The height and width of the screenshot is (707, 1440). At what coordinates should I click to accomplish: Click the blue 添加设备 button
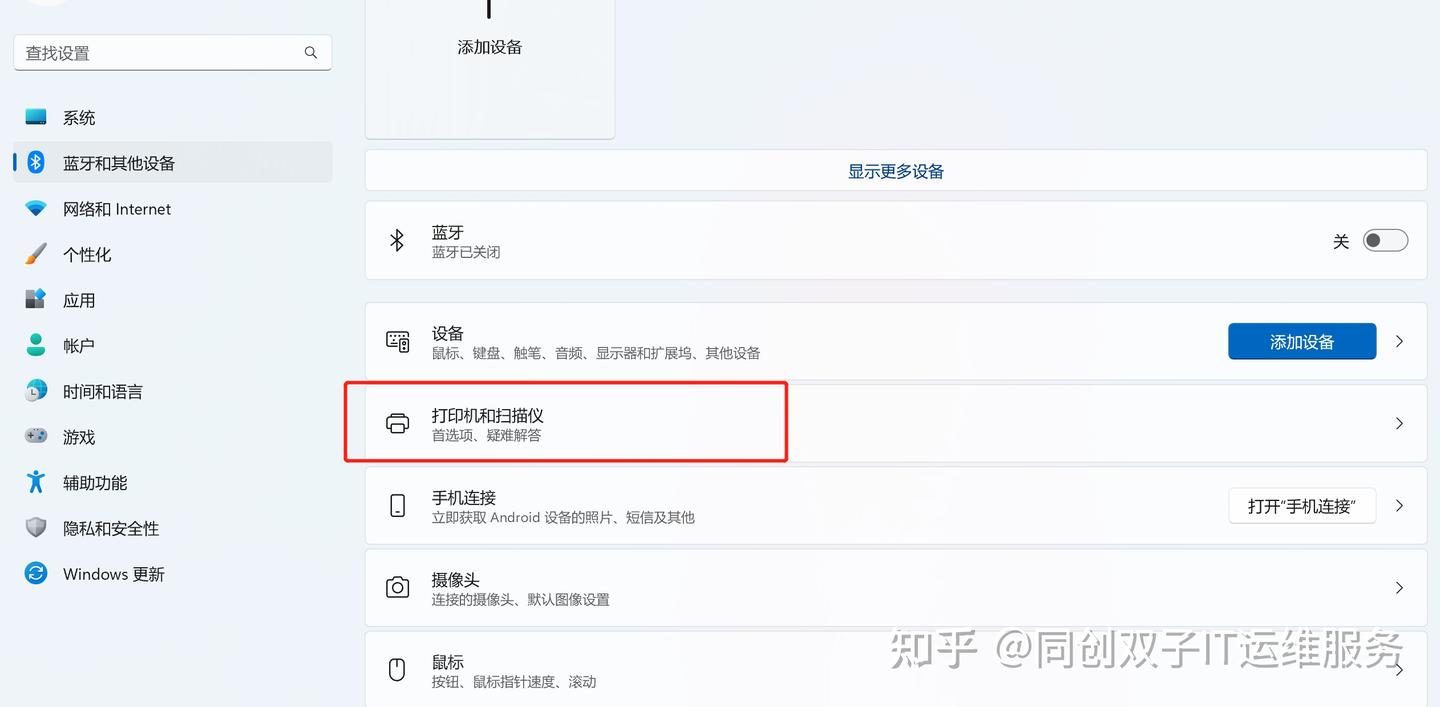pyautogui.click(x=1302, y=341)
